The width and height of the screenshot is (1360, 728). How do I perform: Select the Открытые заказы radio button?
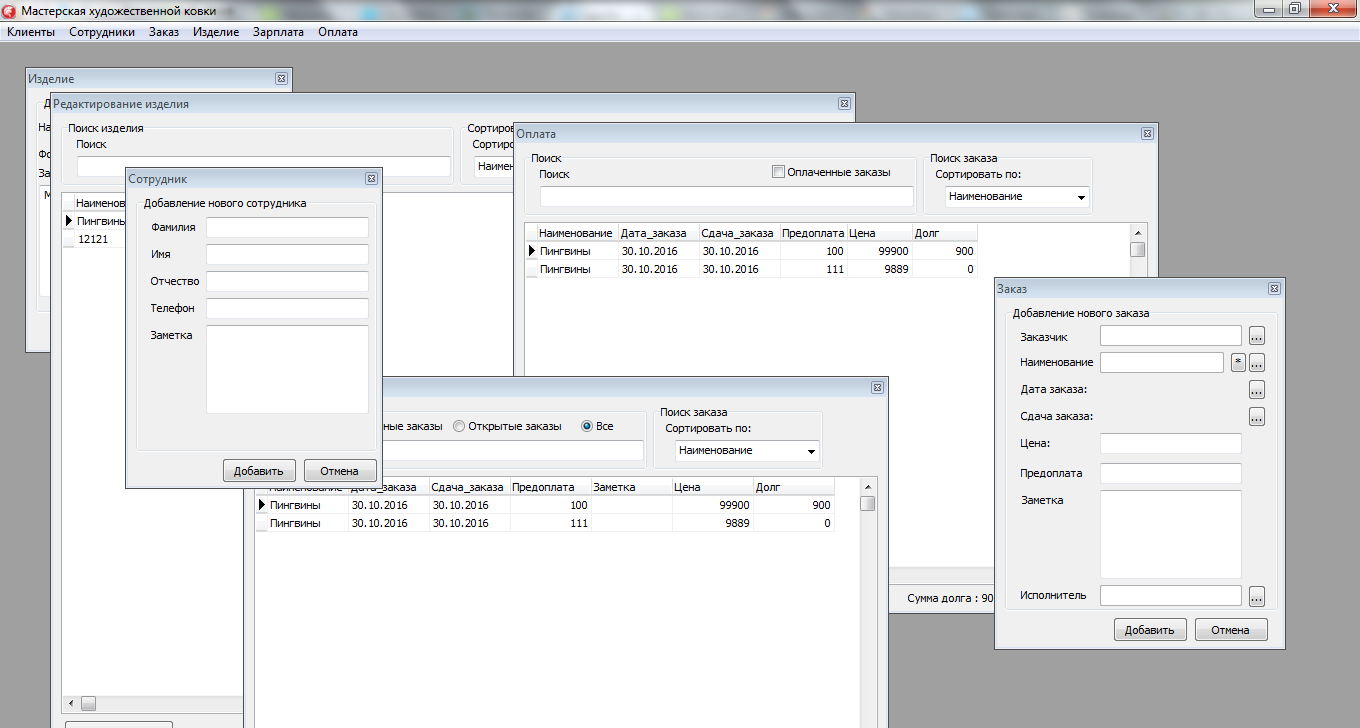(x=459, y=426)
